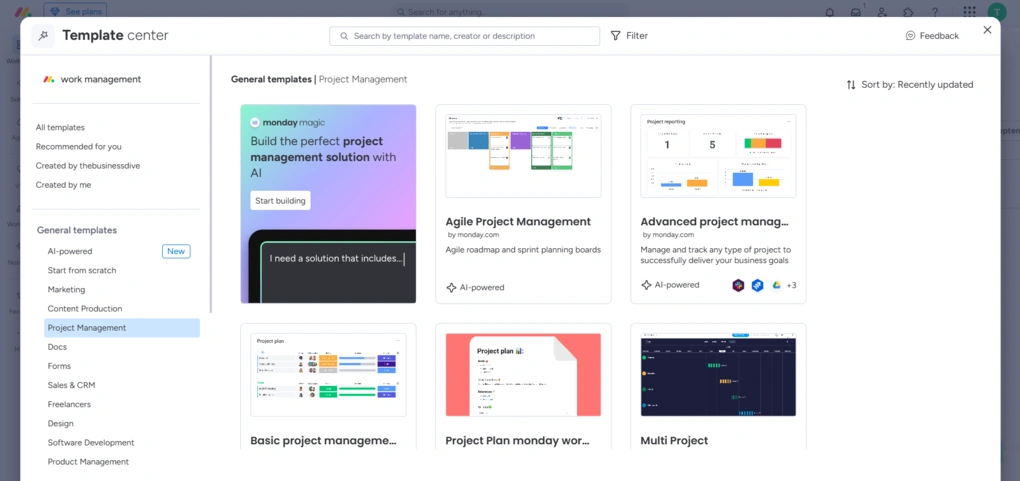Click the work management logo icon

point(49,79)
